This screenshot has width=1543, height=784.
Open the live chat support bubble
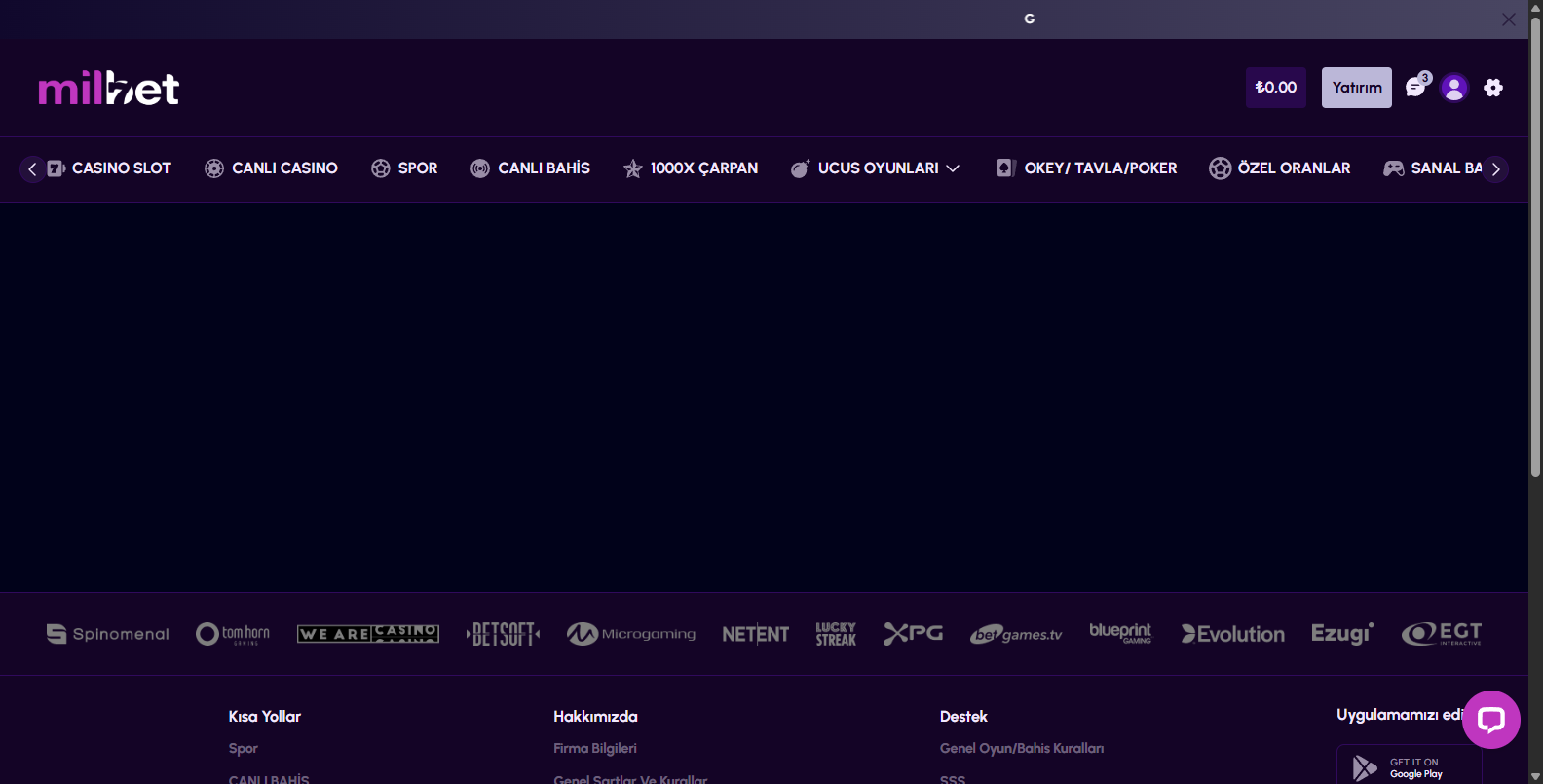coord(1491,720)
